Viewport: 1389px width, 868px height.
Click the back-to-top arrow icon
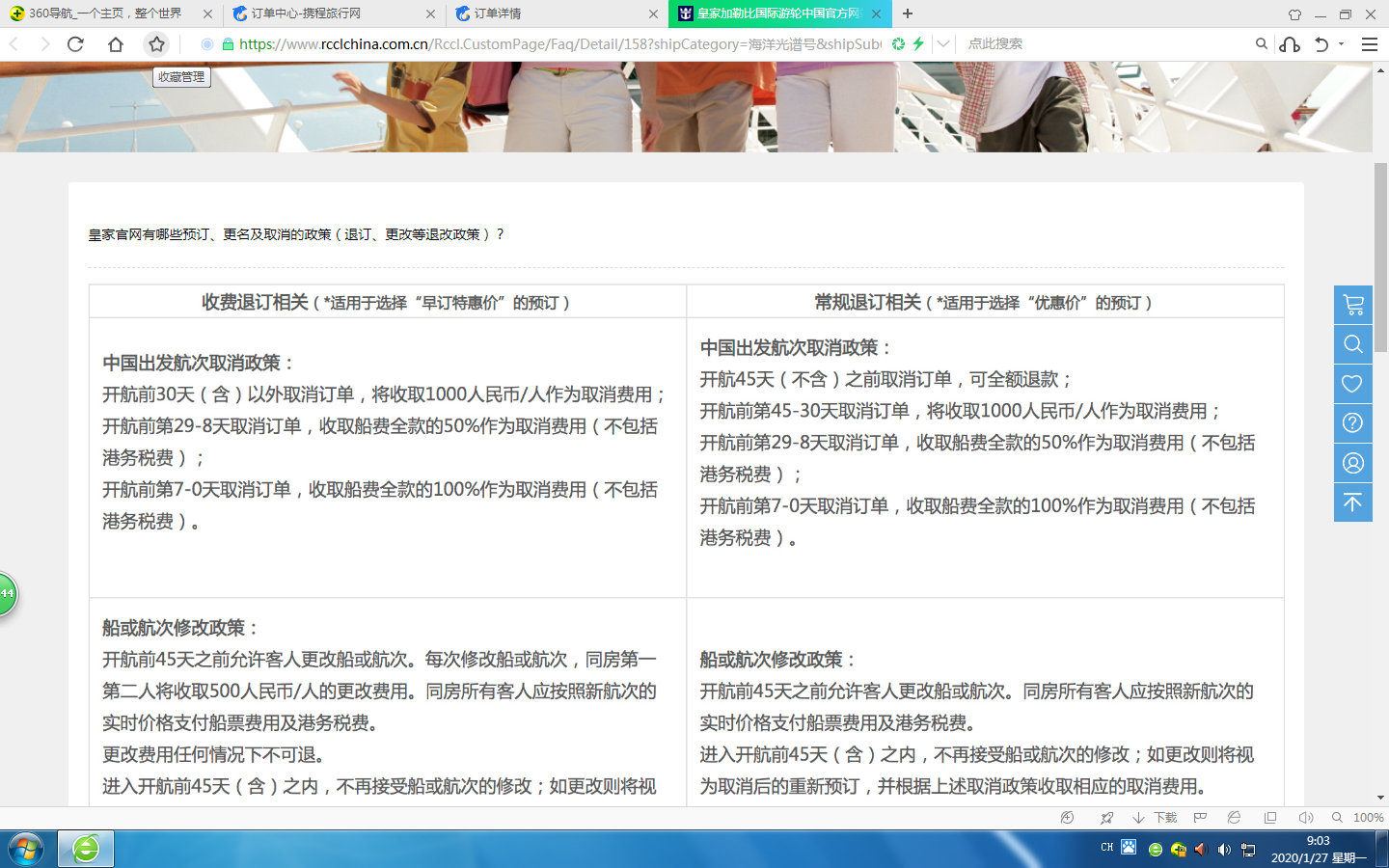pos(1352,502)
